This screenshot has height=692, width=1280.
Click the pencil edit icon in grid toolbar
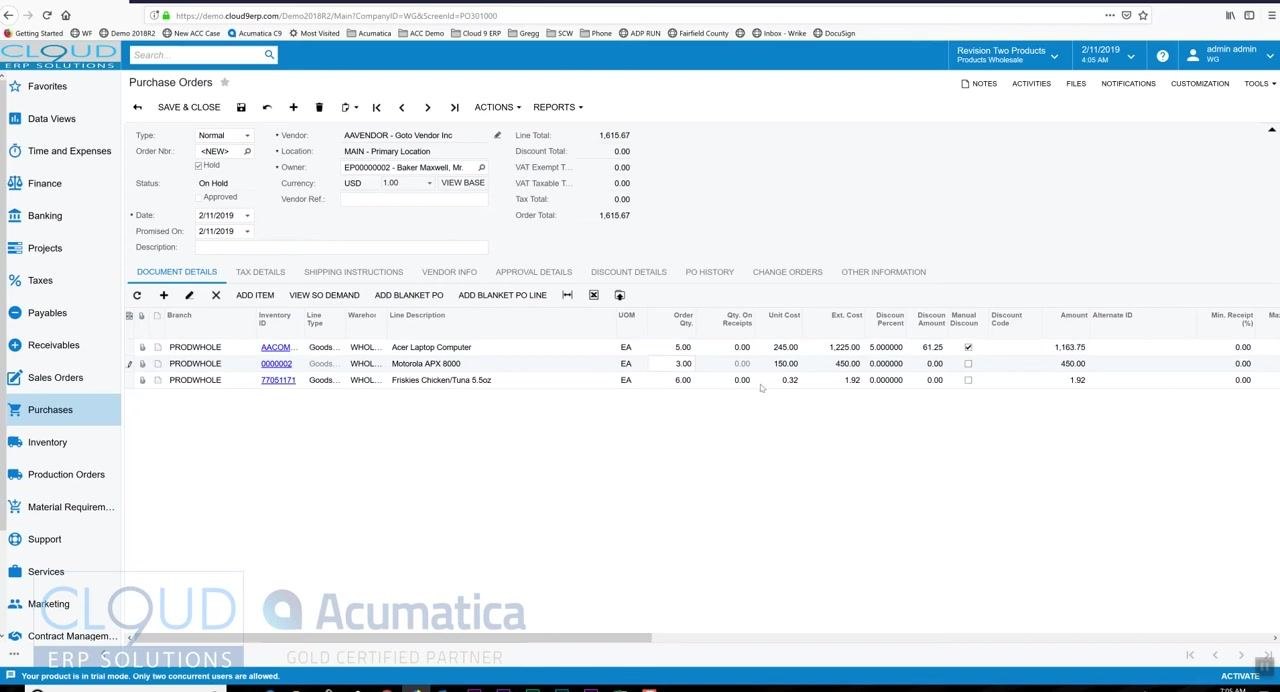click(x=189, y=295)
